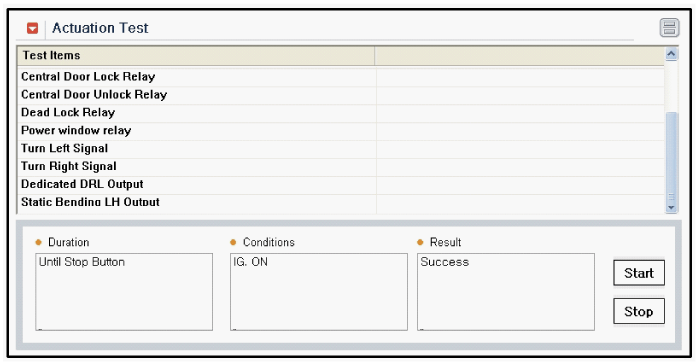Click the scroll up arrow of test list

coord(671,54)
